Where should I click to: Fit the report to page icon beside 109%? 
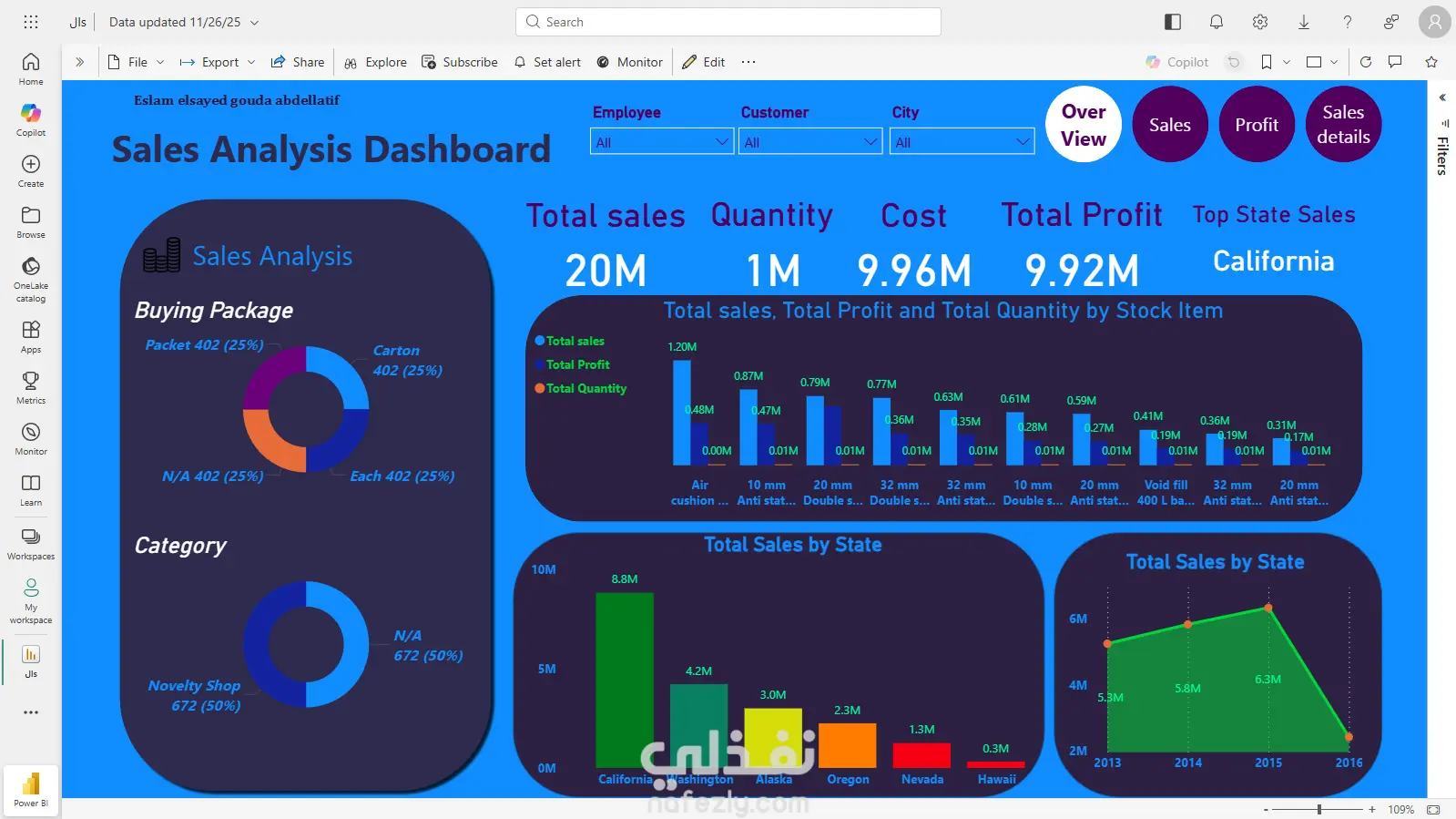pos(1433,809)
